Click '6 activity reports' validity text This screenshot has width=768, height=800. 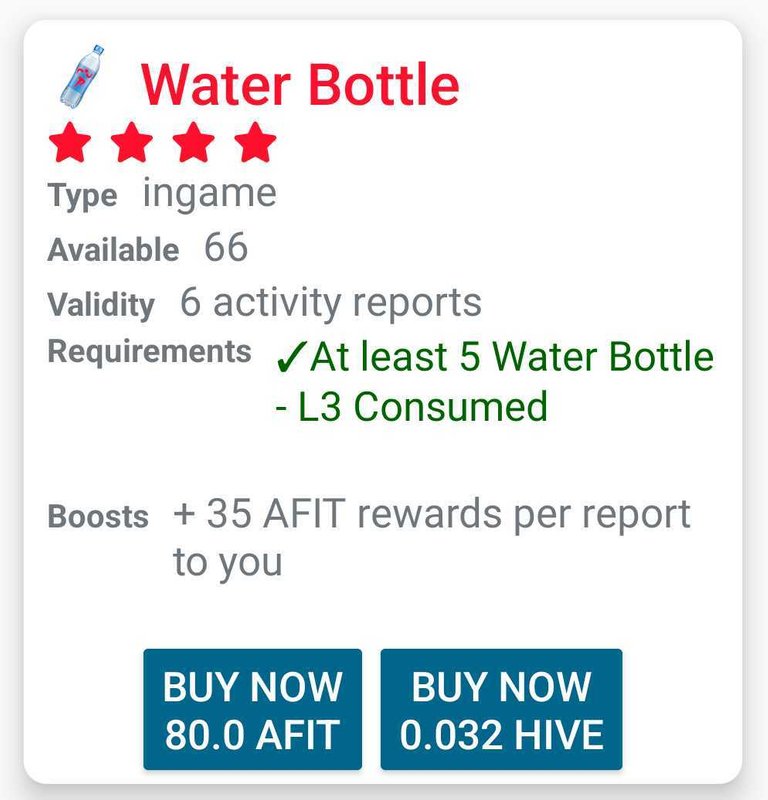tap(331, 302)
